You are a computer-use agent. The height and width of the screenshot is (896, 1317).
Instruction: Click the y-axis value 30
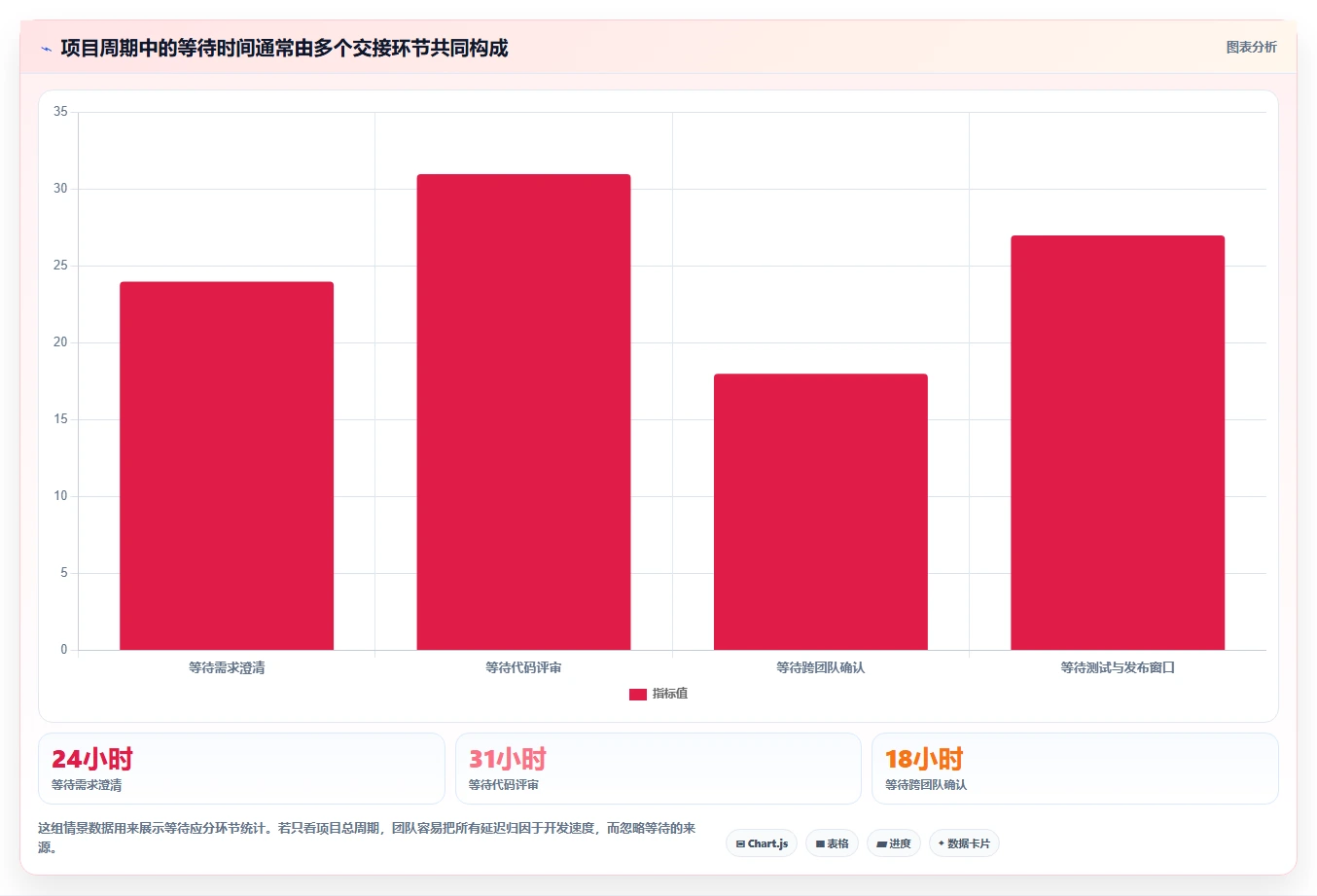point(60,189)
